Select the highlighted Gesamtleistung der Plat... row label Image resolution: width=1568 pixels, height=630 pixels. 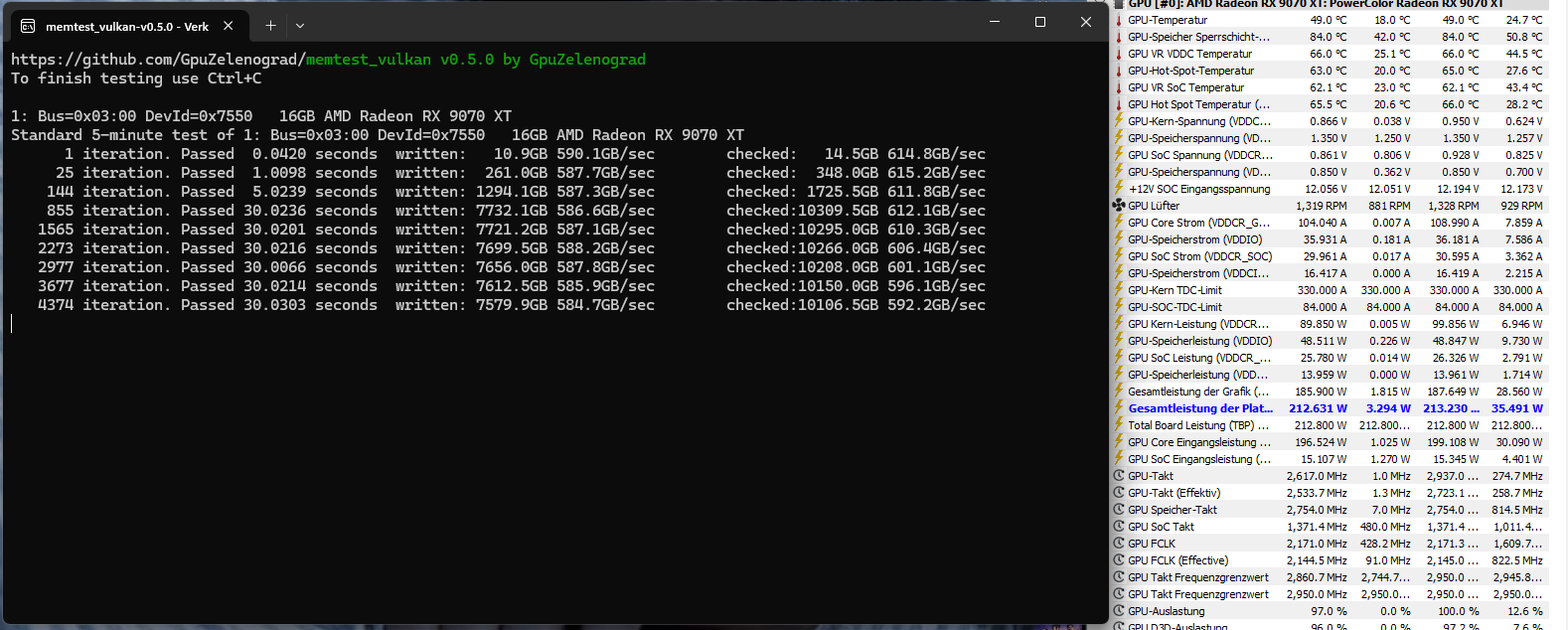1200,408
